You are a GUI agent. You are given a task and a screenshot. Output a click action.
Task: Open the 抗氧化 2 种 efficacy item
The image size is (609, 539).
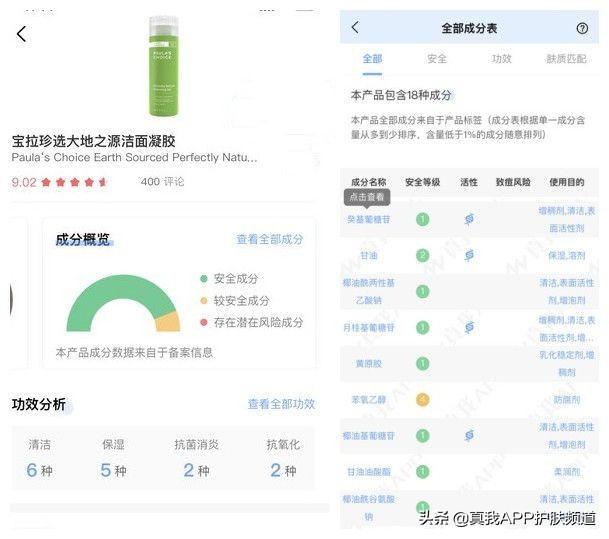283,458
